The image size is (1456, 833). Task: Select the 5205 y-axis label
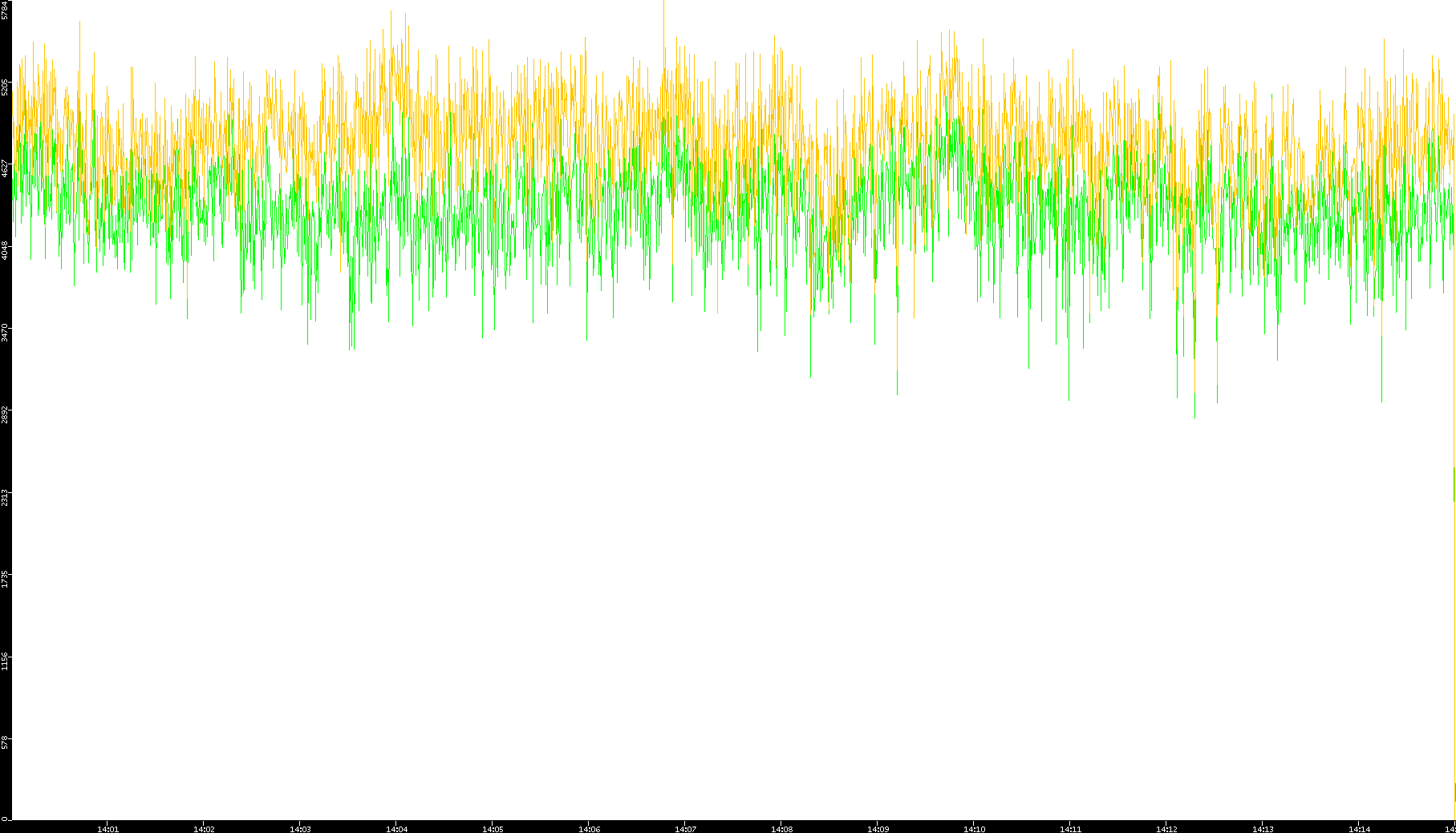[x=5, y=87]
